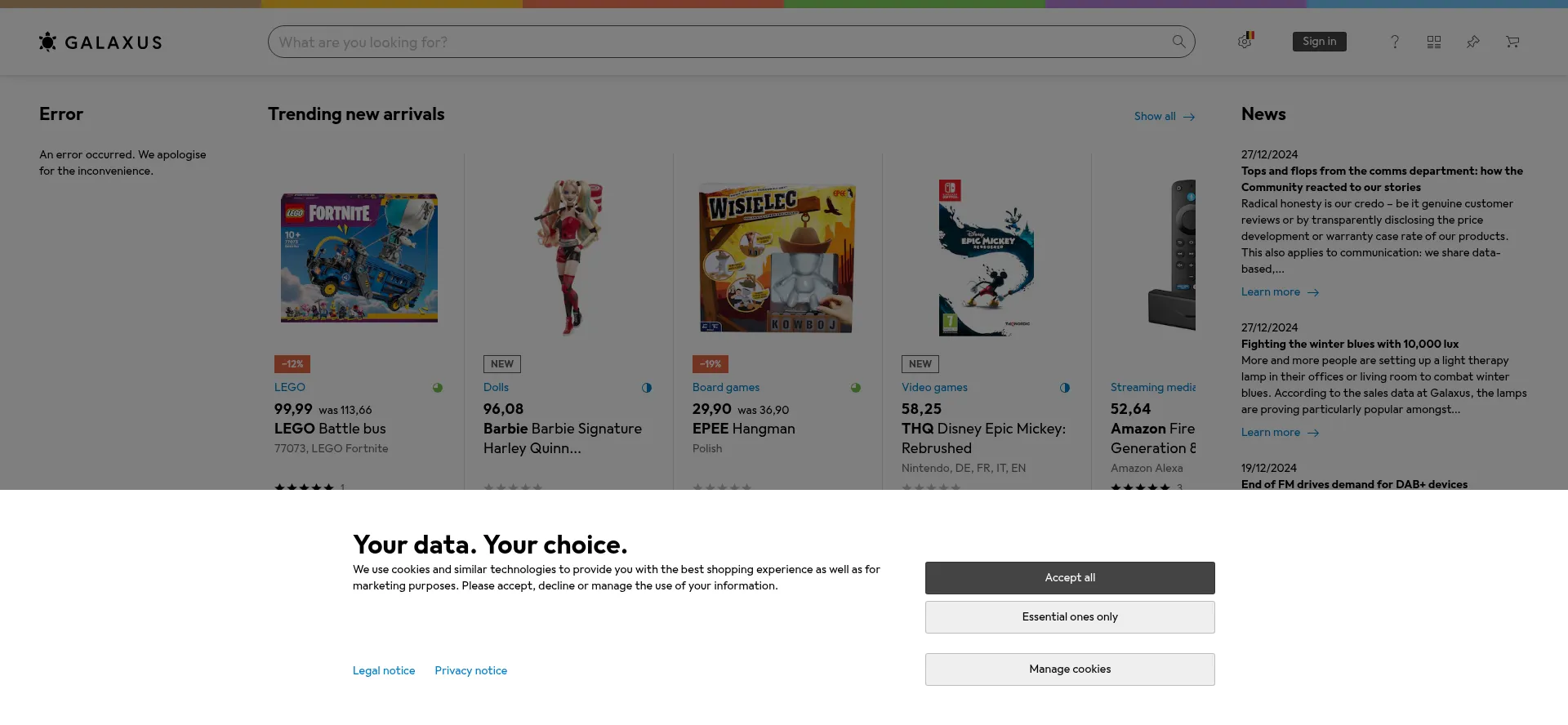The width and height of the screenshot is (1568, 725).
Task: Open THQ Disney Epic Mickey title
Action: click(x=983, y=439)
